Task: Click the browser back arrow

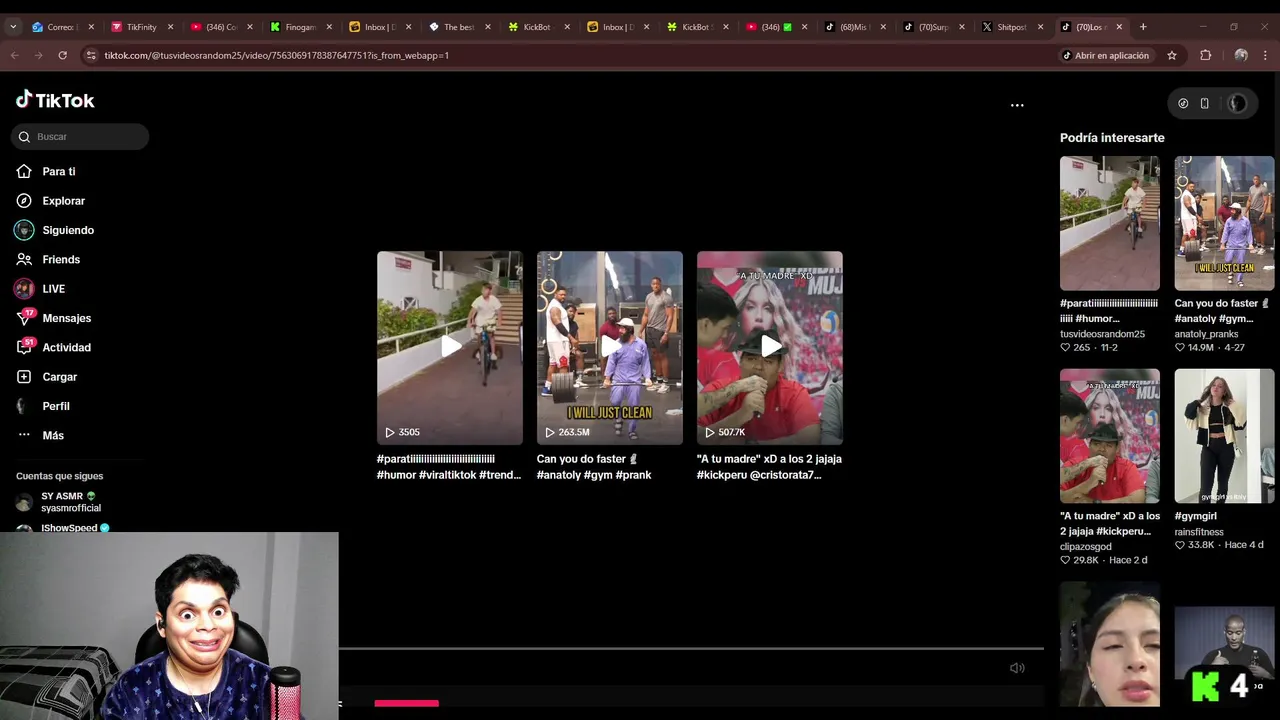Action: tap(14, 55)
